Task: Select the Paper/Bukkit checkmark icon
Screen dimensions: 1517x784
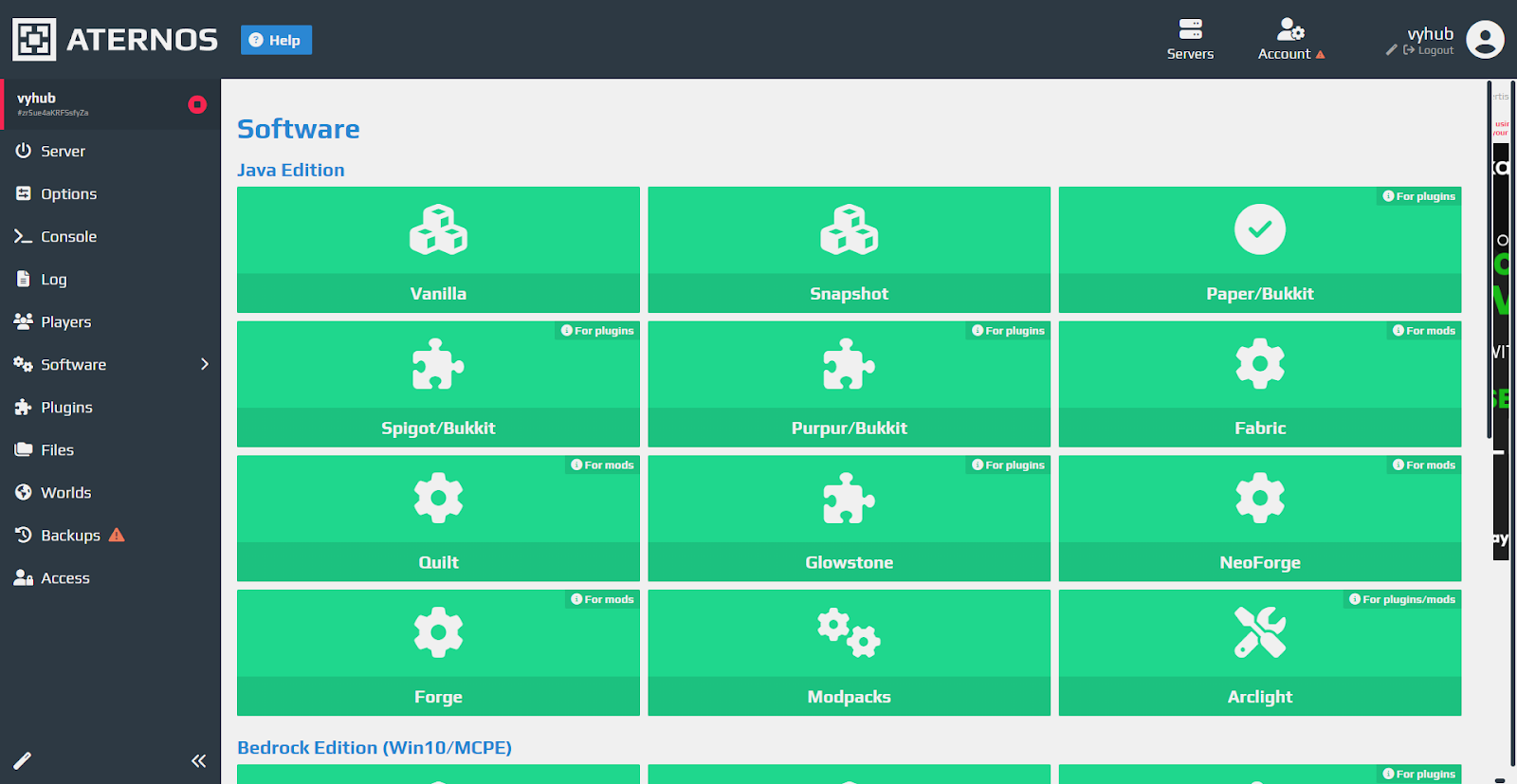Action: (1260, 229)
